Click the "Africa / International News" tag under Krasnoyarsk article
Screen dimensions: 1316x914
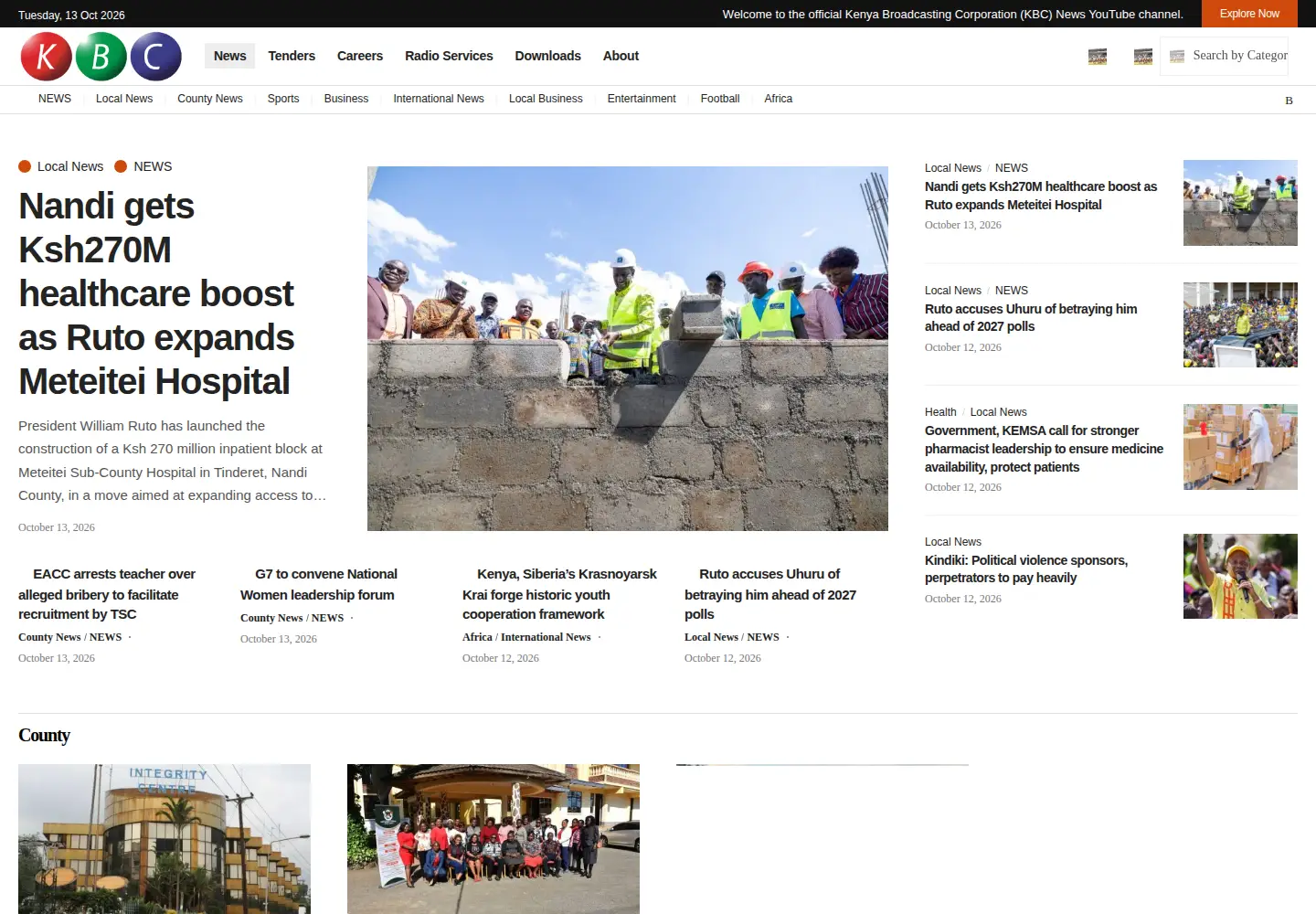click(x=526, y=637)
